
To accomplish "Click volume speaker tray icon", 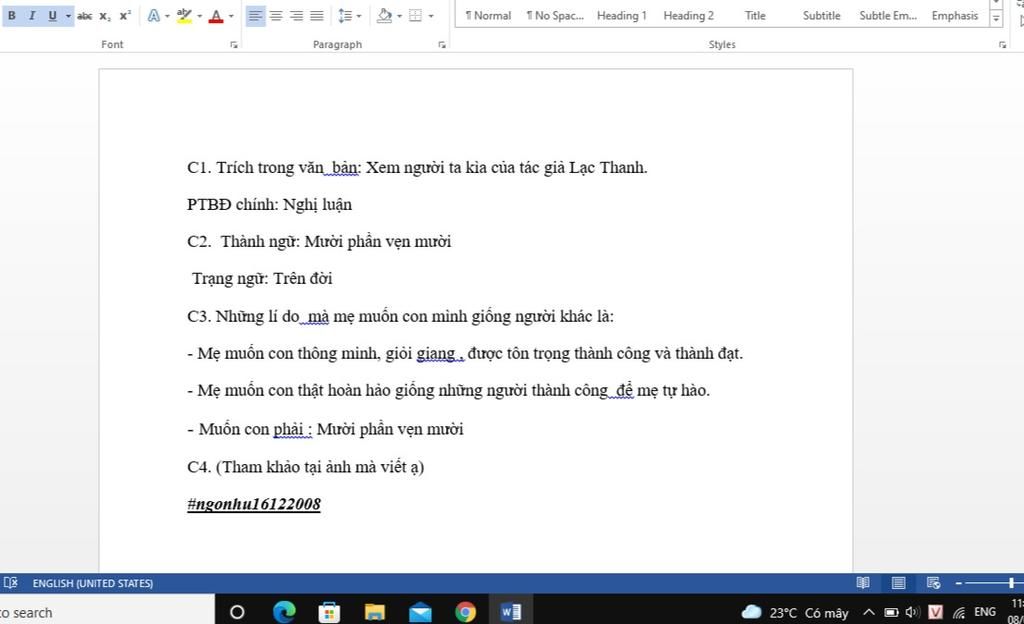I will (912, 612).
